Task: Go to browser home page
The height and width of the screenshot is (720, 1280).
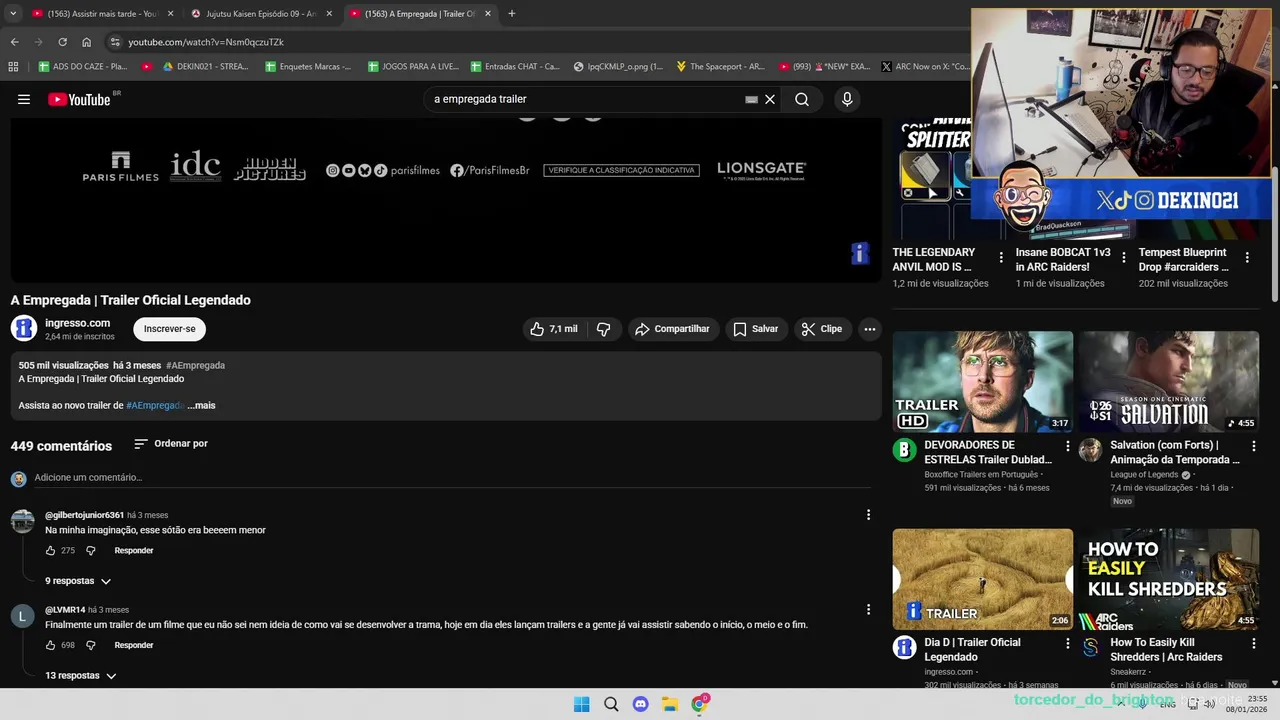Action: (86, 42)
